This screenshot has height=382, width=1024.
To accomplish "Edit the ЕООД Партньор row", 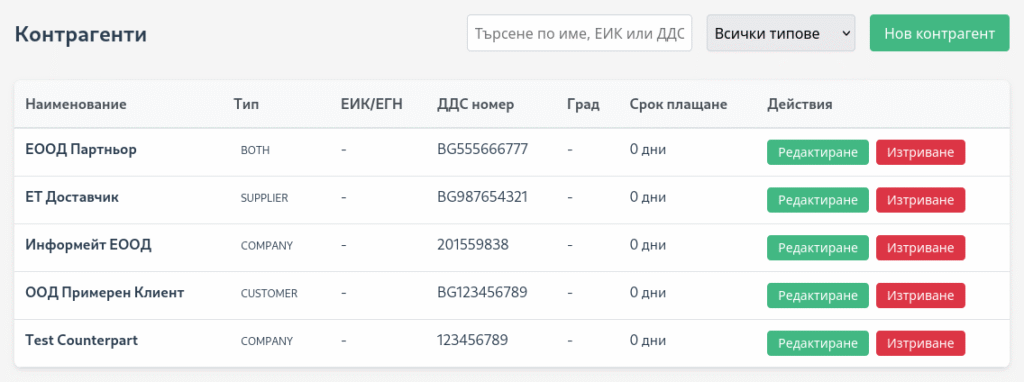I will point(818,152).
